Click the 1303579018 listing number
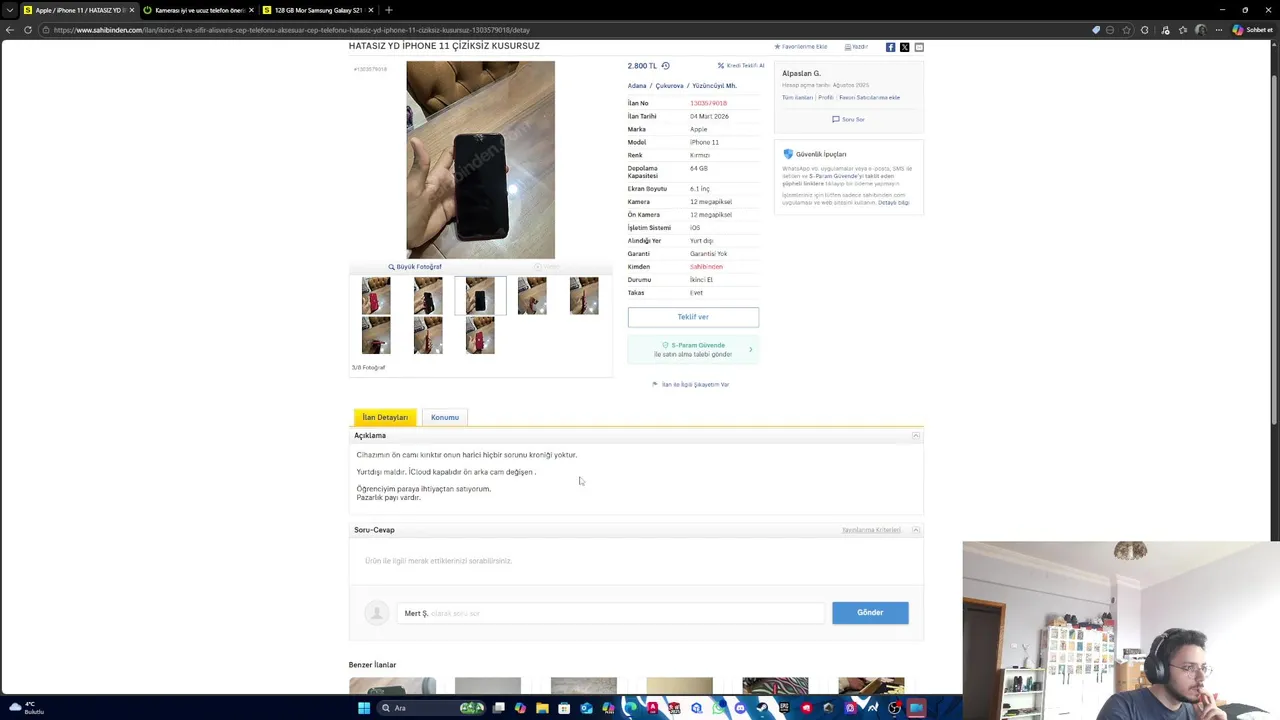 pos(708,103)
